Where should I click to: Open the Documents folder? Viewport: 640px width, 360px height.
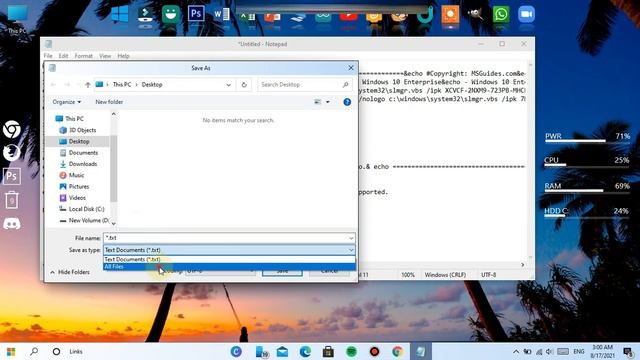[x=79, y=152]
